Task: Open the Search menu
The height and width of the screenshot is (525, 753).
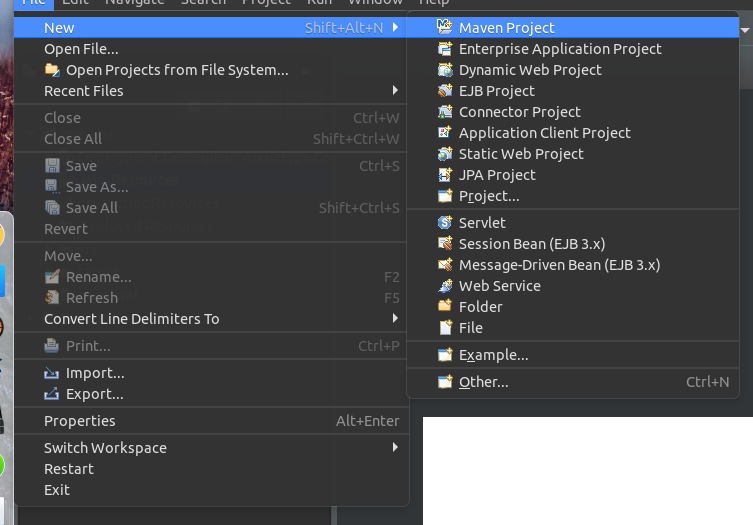Action: click(203, 2)
